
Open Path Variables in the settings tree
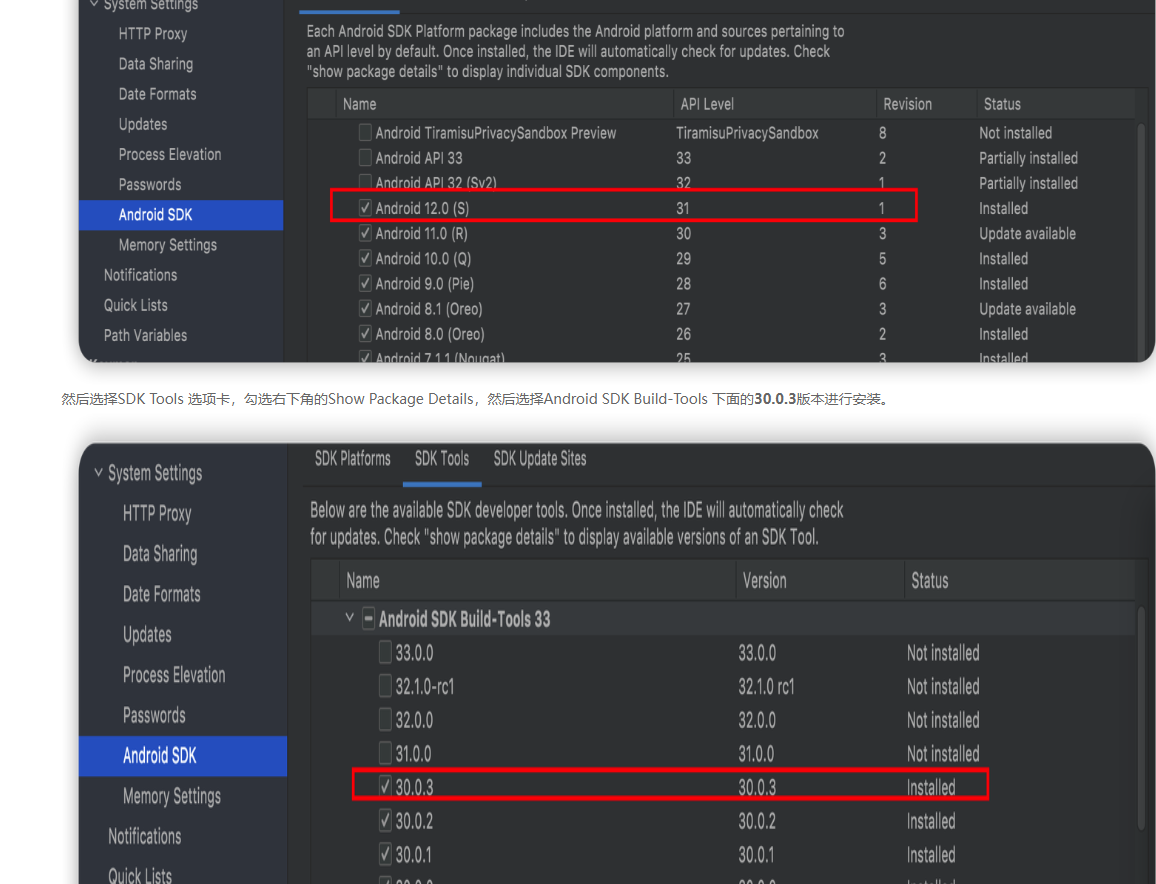(145, 335)
